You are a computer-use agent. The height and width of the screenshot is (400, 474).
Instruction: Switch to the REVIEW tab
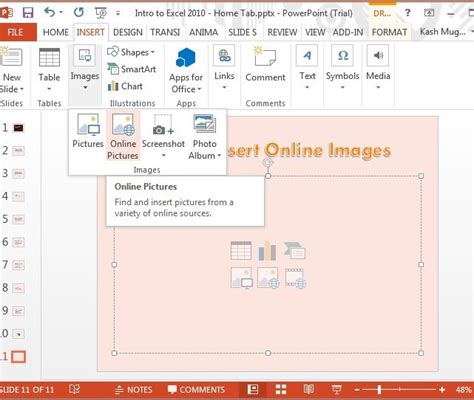[282, 32]
